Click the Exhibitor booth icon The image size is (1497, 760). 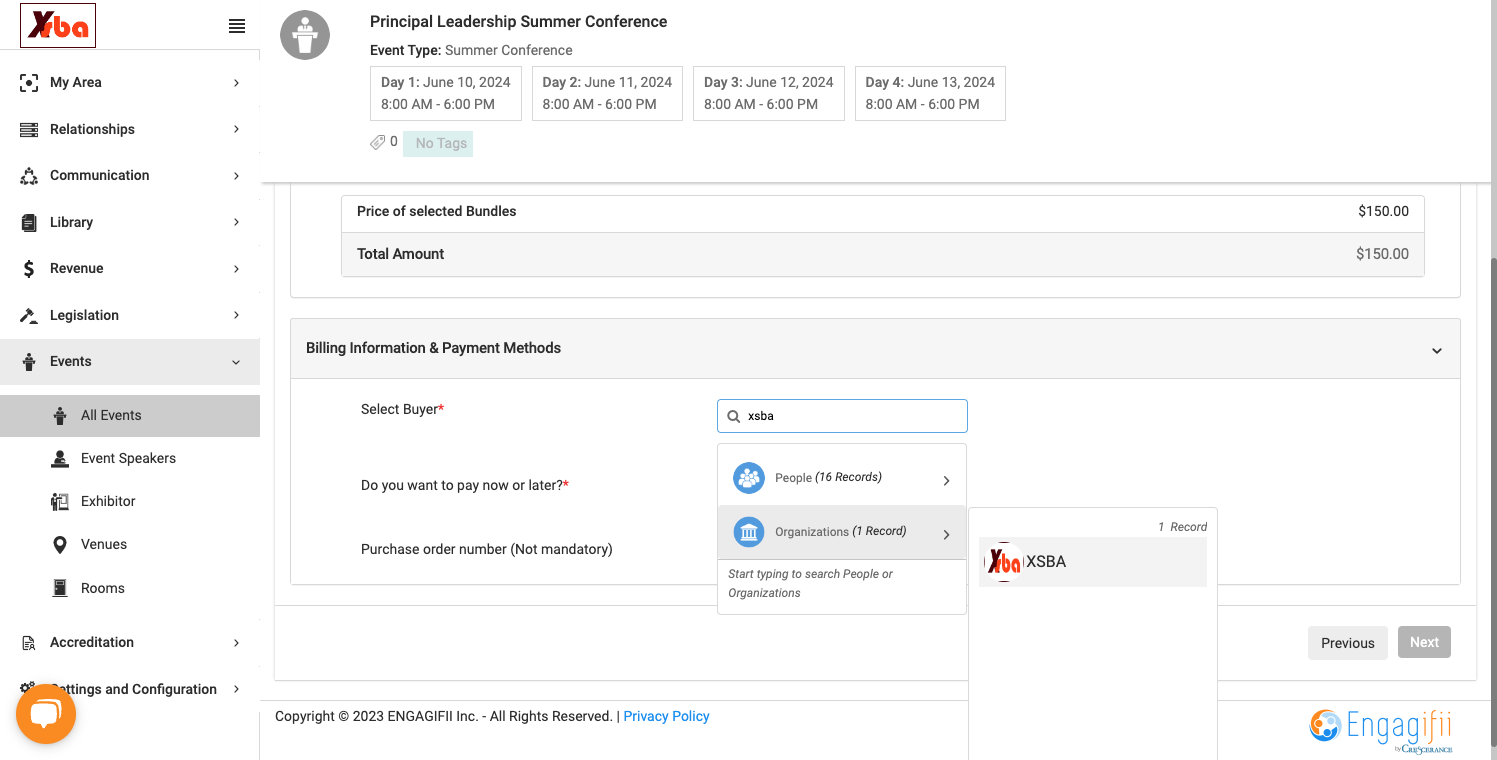point(60,502)
